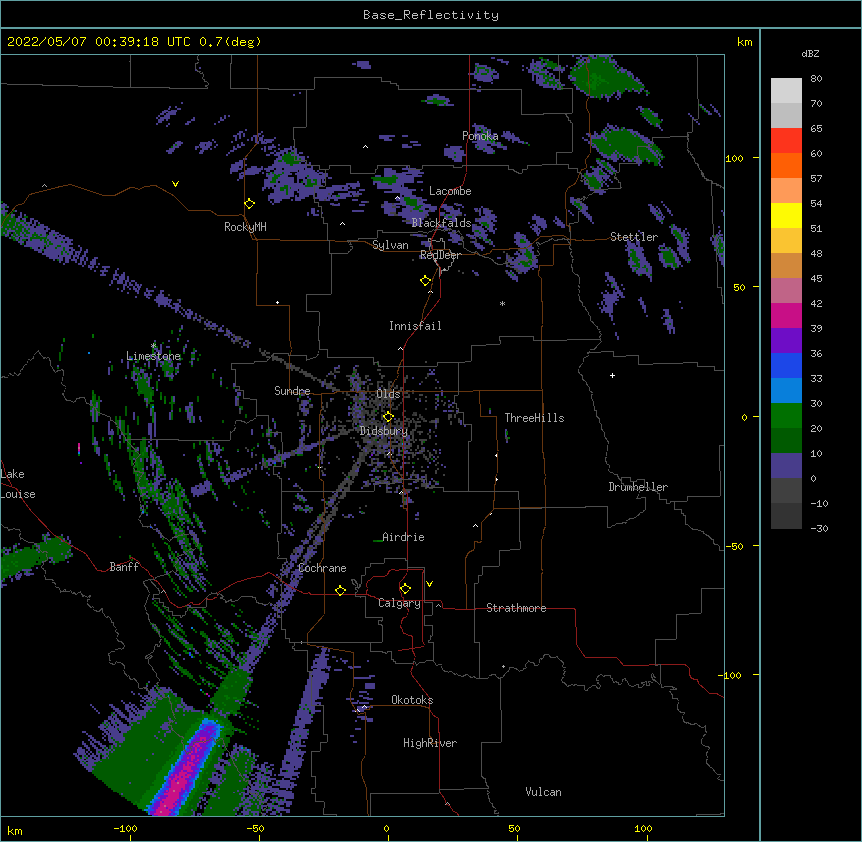This screenshot has height=842, width=862.
Task: Select the RedDeer city label
Action: coord(440,255)
